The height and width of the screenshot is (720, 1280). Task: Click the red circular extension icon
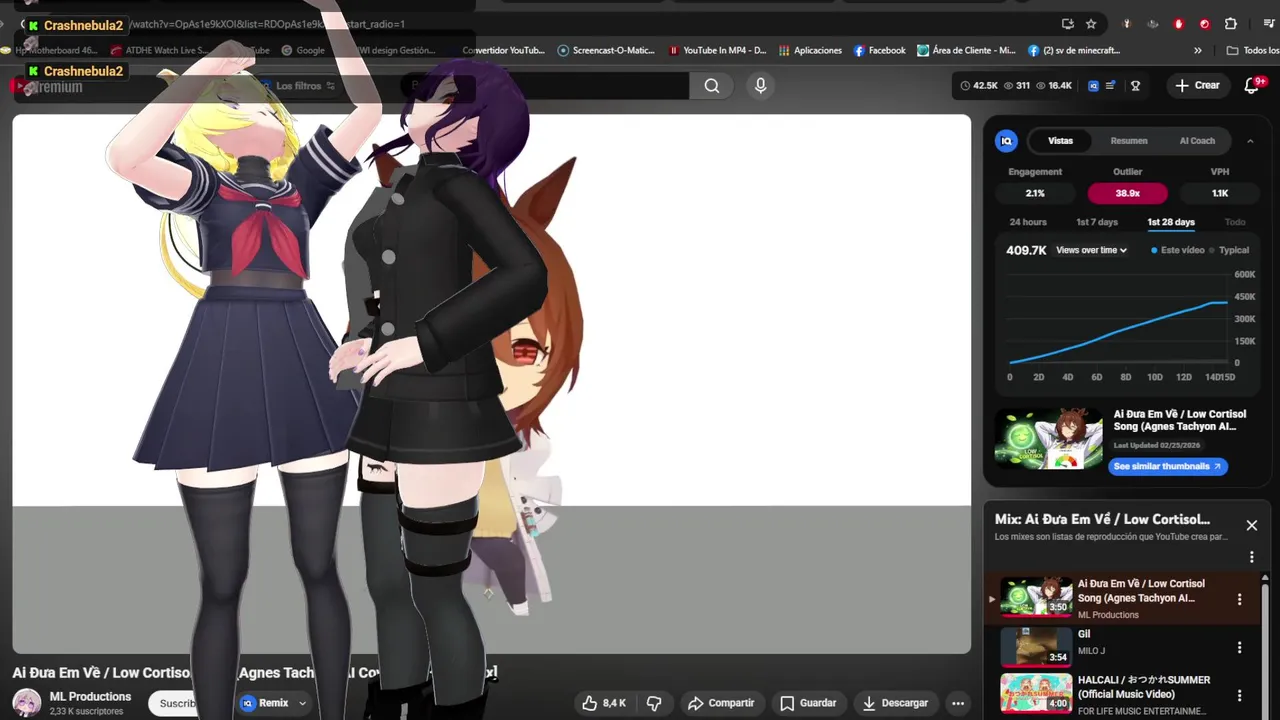click(1204, 24)
